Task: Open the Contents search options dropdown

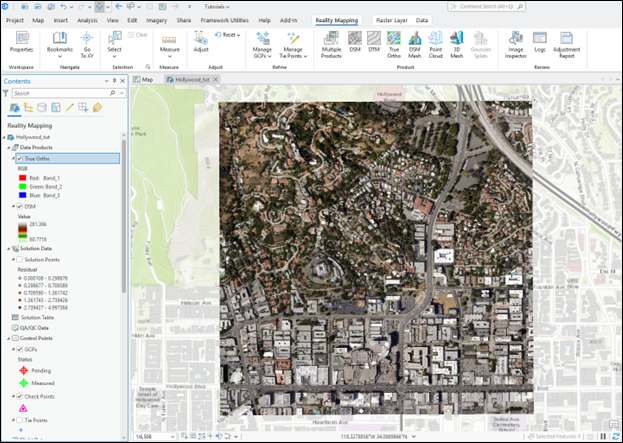Action: (122, 93)
